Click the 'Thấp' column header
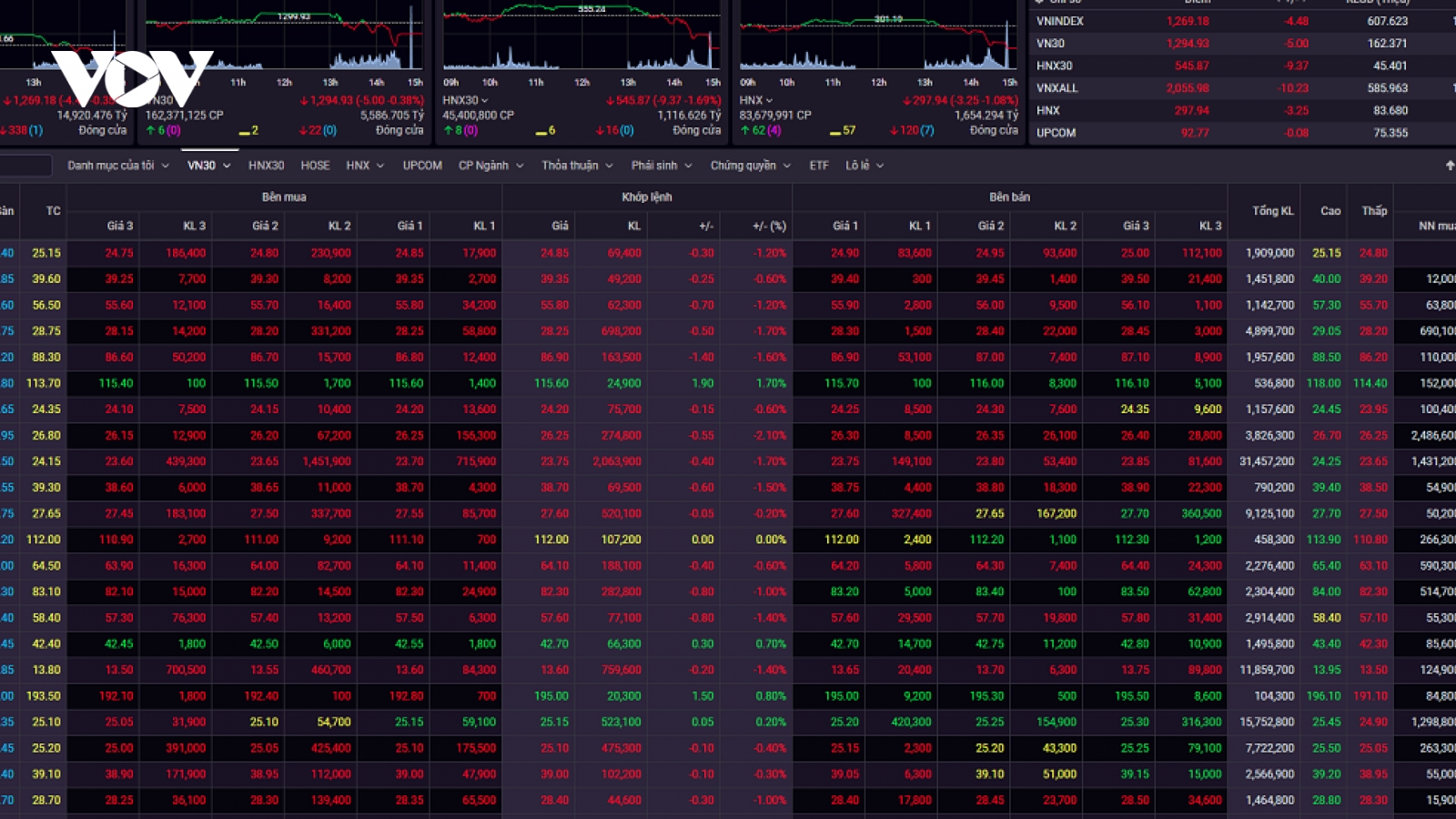 click(1373, 211)
